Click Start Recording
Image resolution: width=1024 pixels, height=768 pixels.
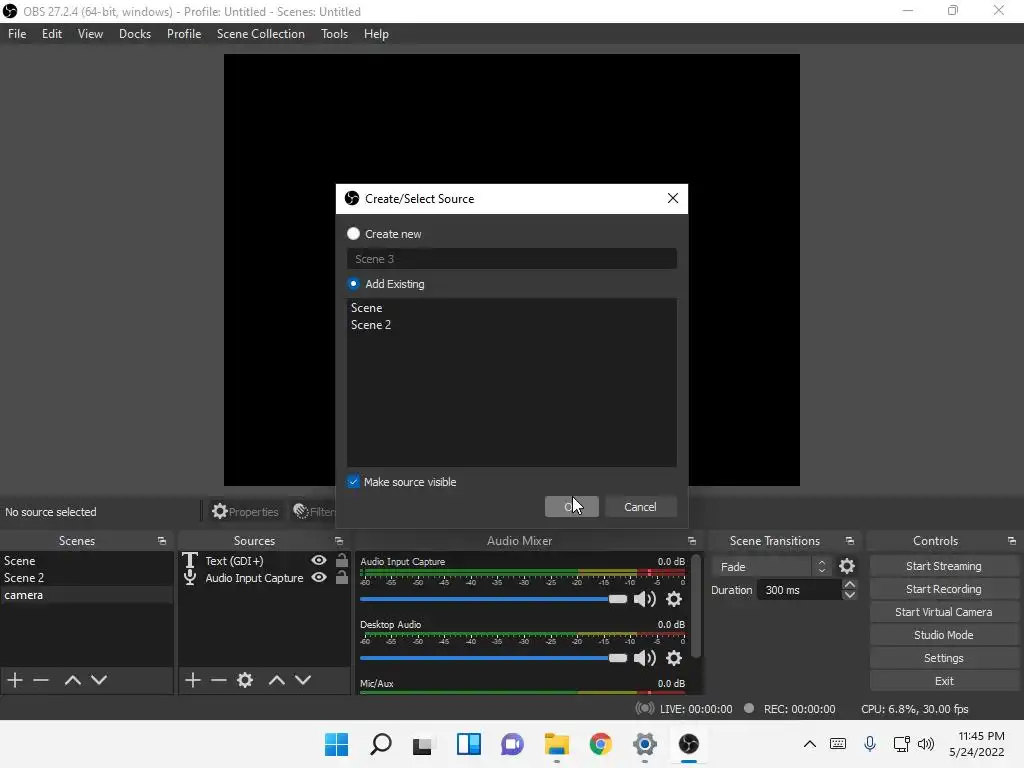click(944, 589)
